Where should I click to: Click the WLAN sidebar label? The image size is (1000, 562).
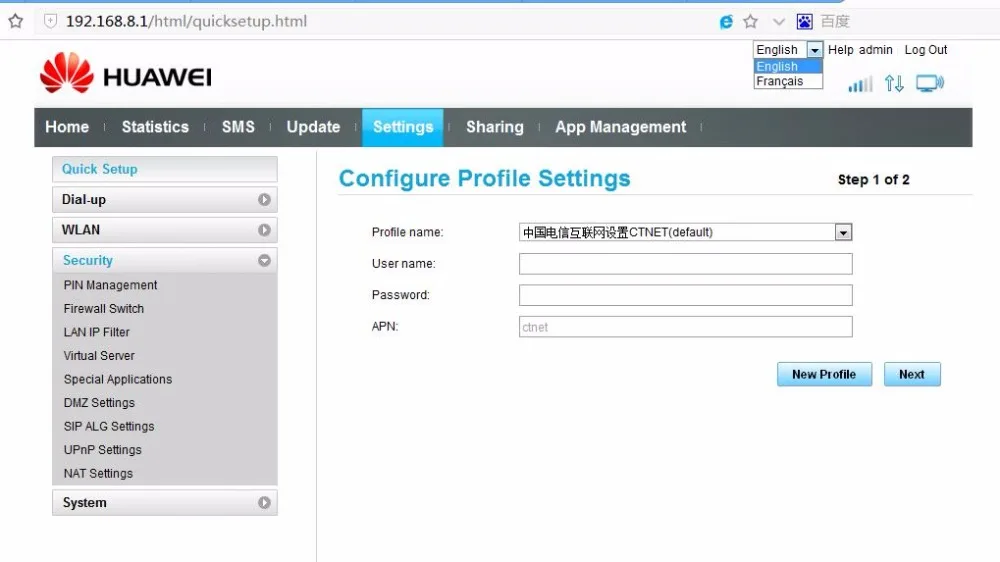point(80,230)
